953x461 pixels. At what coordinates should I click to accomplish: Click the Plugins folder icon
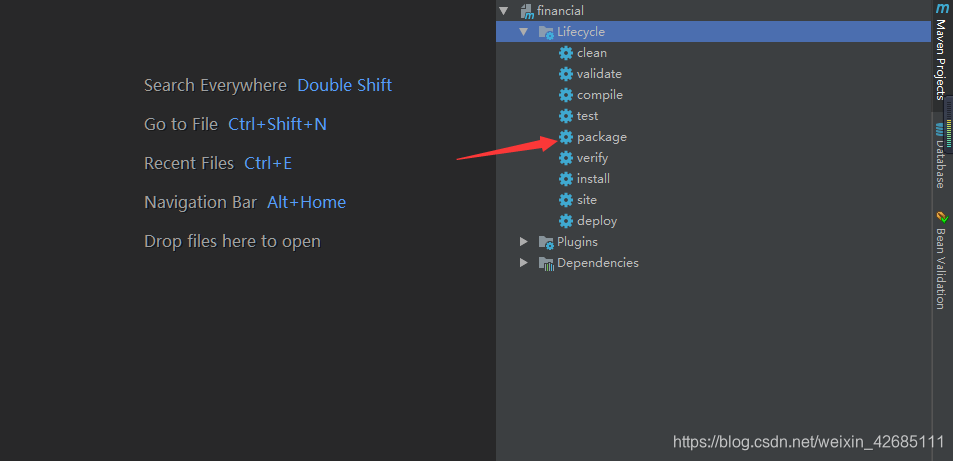(x=546, y=242)
